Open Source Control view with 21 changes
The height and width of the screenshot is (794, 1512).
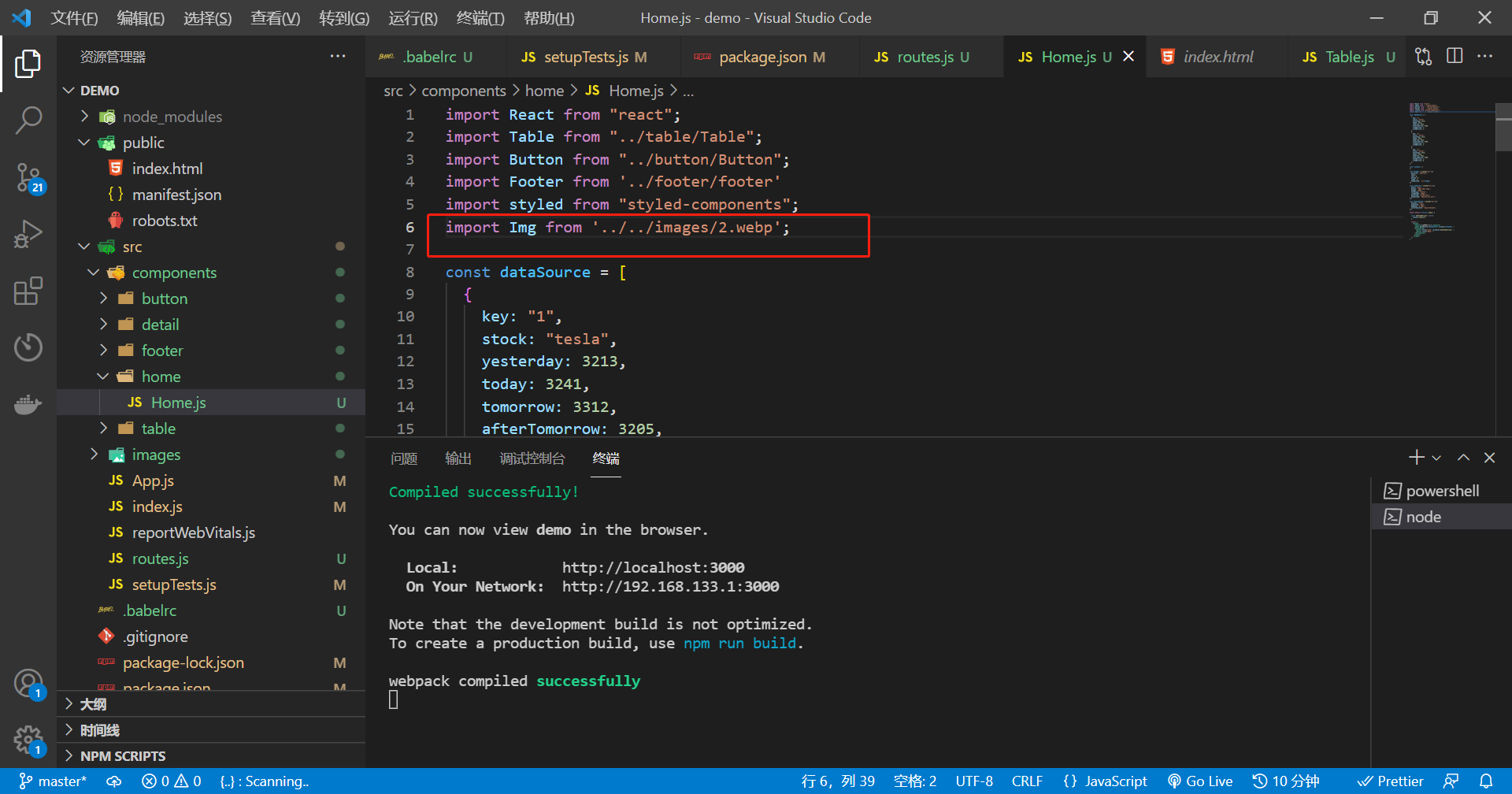pyautogui.click(x=28, y=177)
